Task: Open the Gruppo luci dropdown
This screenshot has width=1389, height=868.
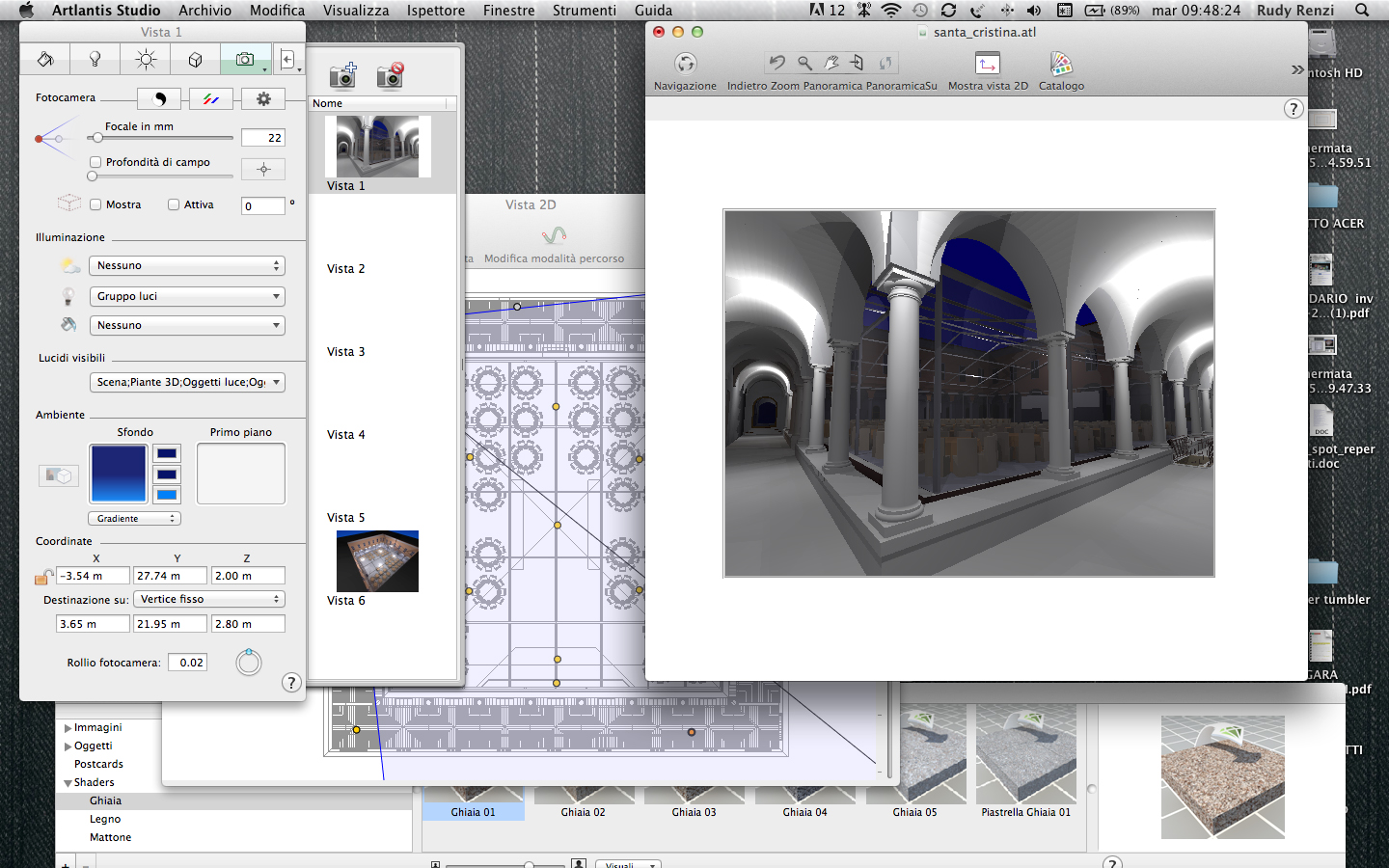Action: click(187, 296)
